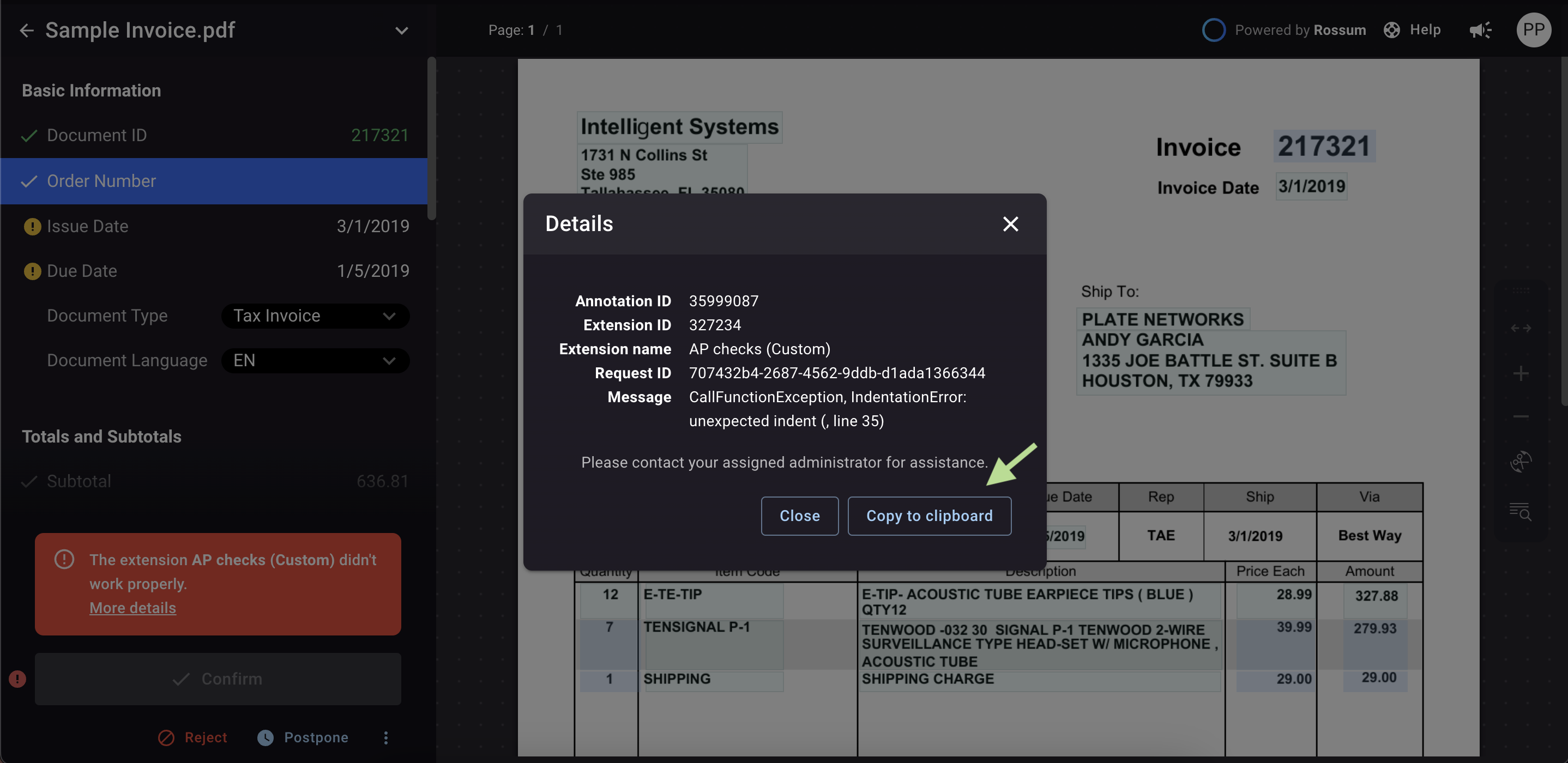1568x763 pixels.
Task: Open the PP user profile avatar
Action: pyautogui.click(x=1533, y=30)
